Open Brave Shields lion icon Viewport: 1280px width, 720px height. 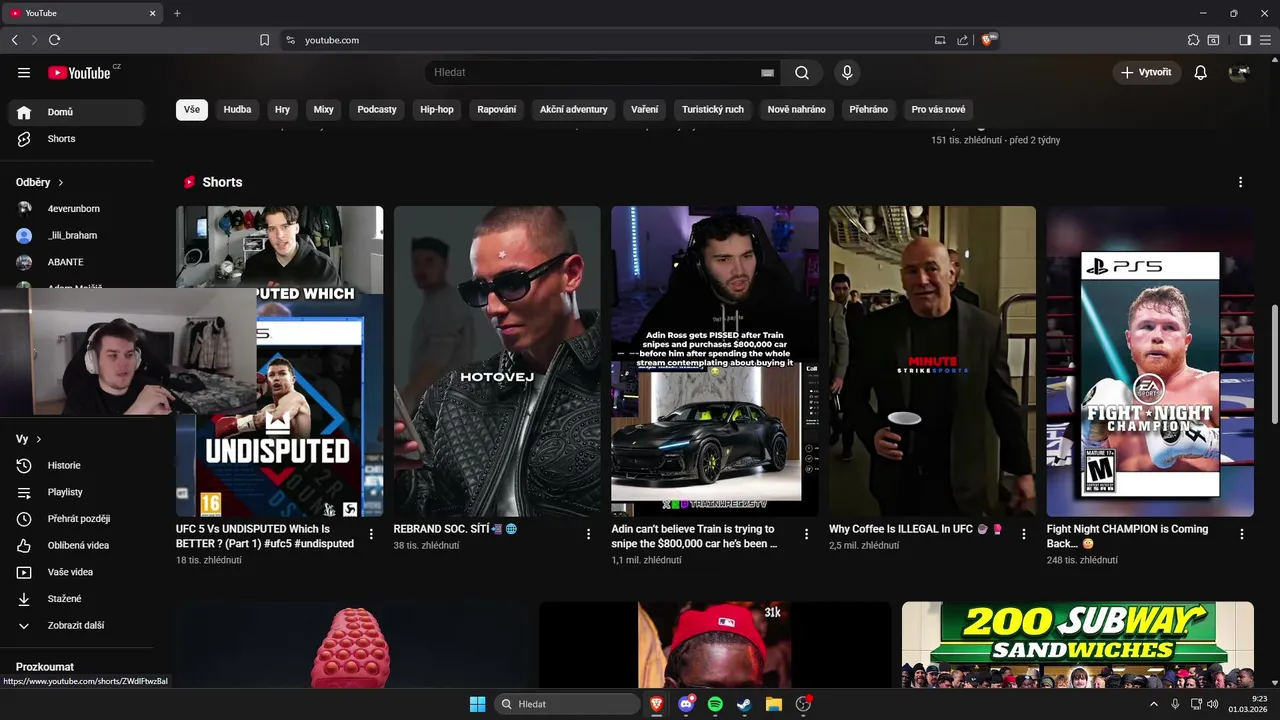[988, 40]
